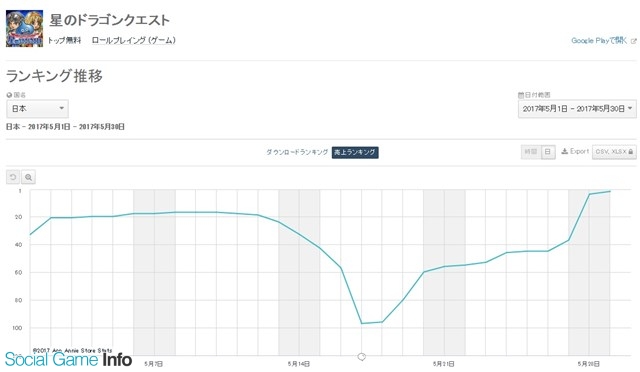
Task: Click the globe icon by country label
Action: tap(9, 95)
